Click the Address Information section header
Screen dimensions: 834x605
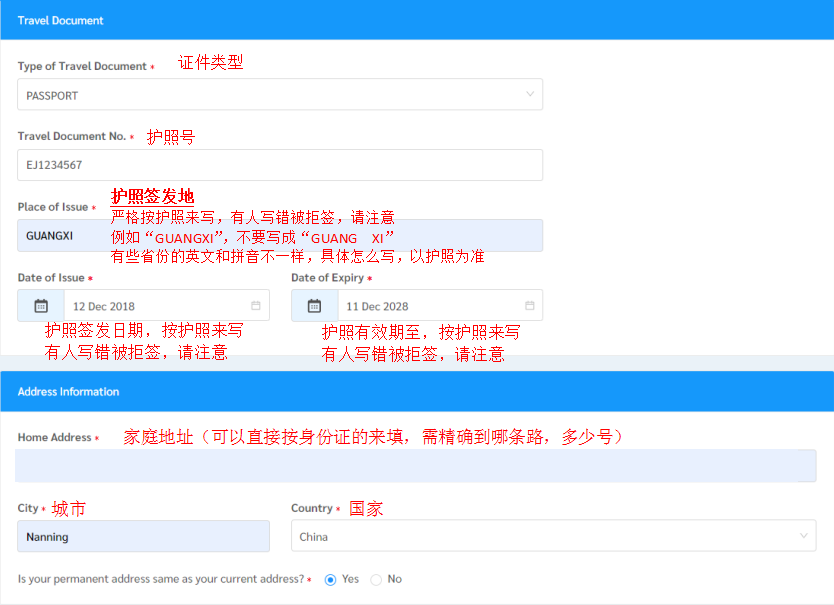click(x=68, y=392)
